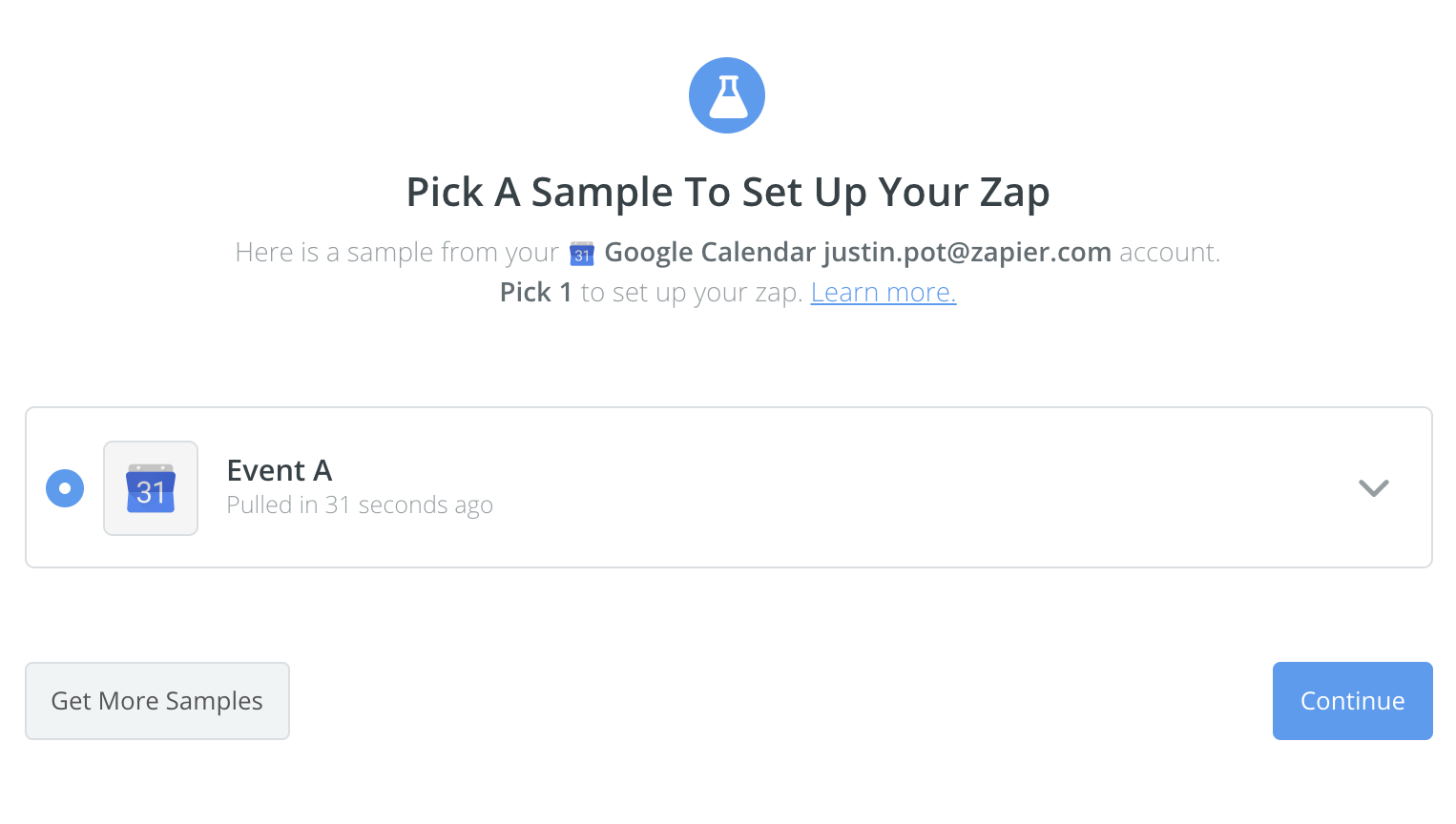This screenshot has width=1456, height=824.
Task: Click the to set up your zap text
Action: click(x=692, y=292)
